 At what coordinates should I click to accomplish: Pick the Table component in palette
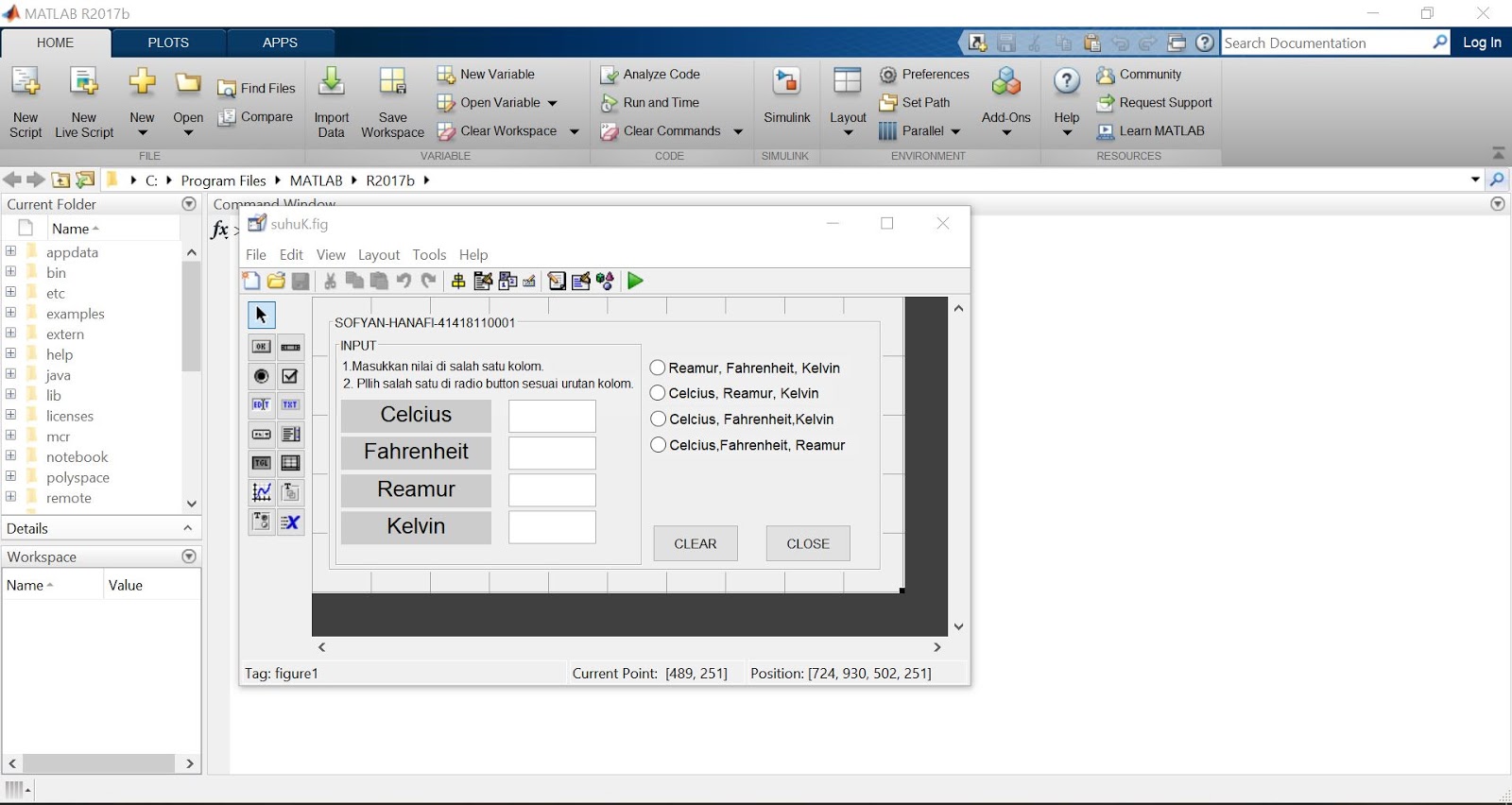click(291, 463)
